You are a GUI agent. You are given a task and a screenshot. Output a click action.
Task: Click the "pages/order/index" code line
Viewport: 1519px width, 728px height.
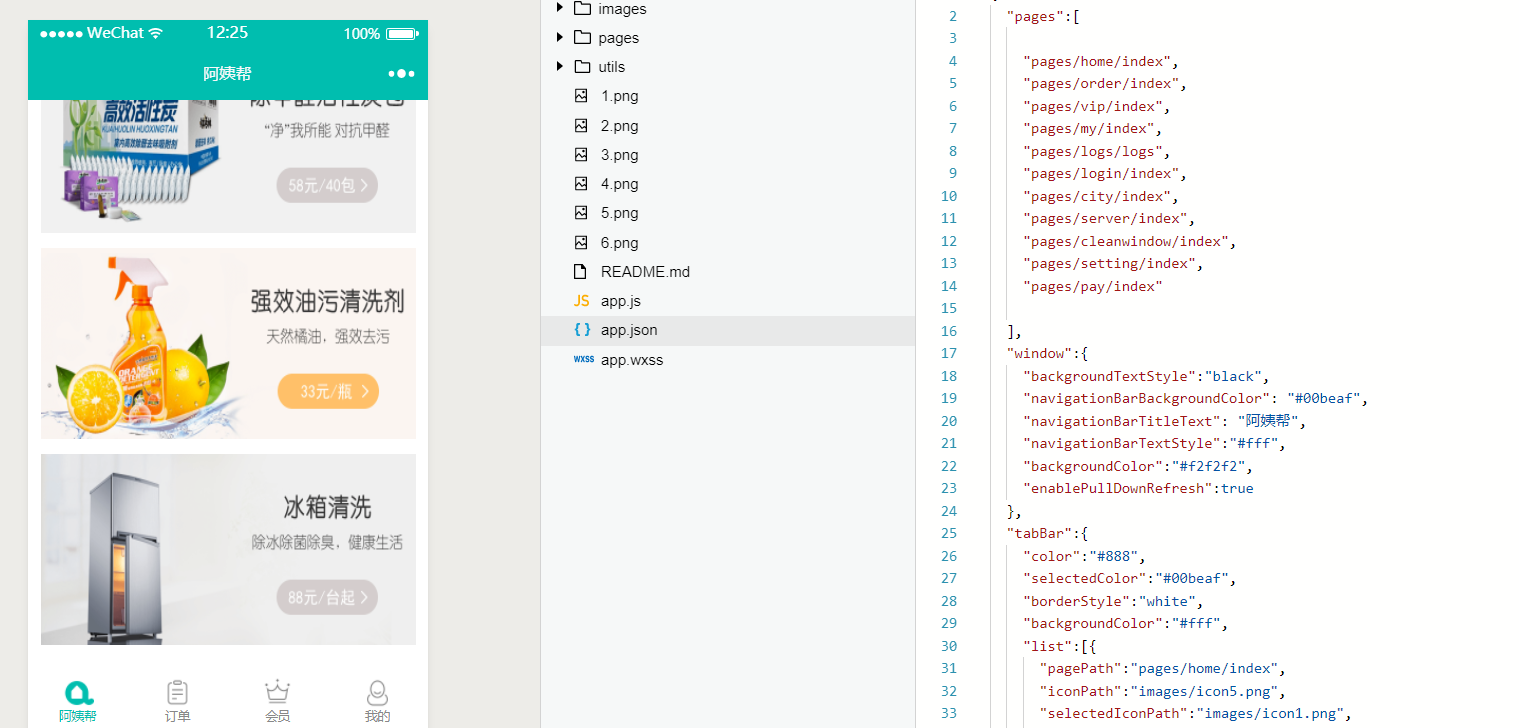[x=1104, y=83]
